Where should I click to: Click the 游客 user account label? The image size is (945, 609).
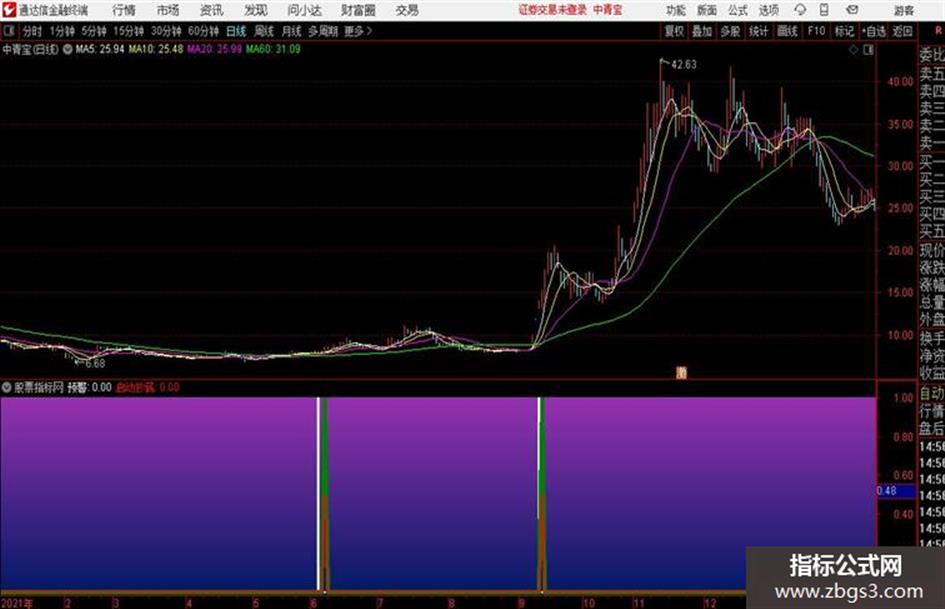[903, 10]
